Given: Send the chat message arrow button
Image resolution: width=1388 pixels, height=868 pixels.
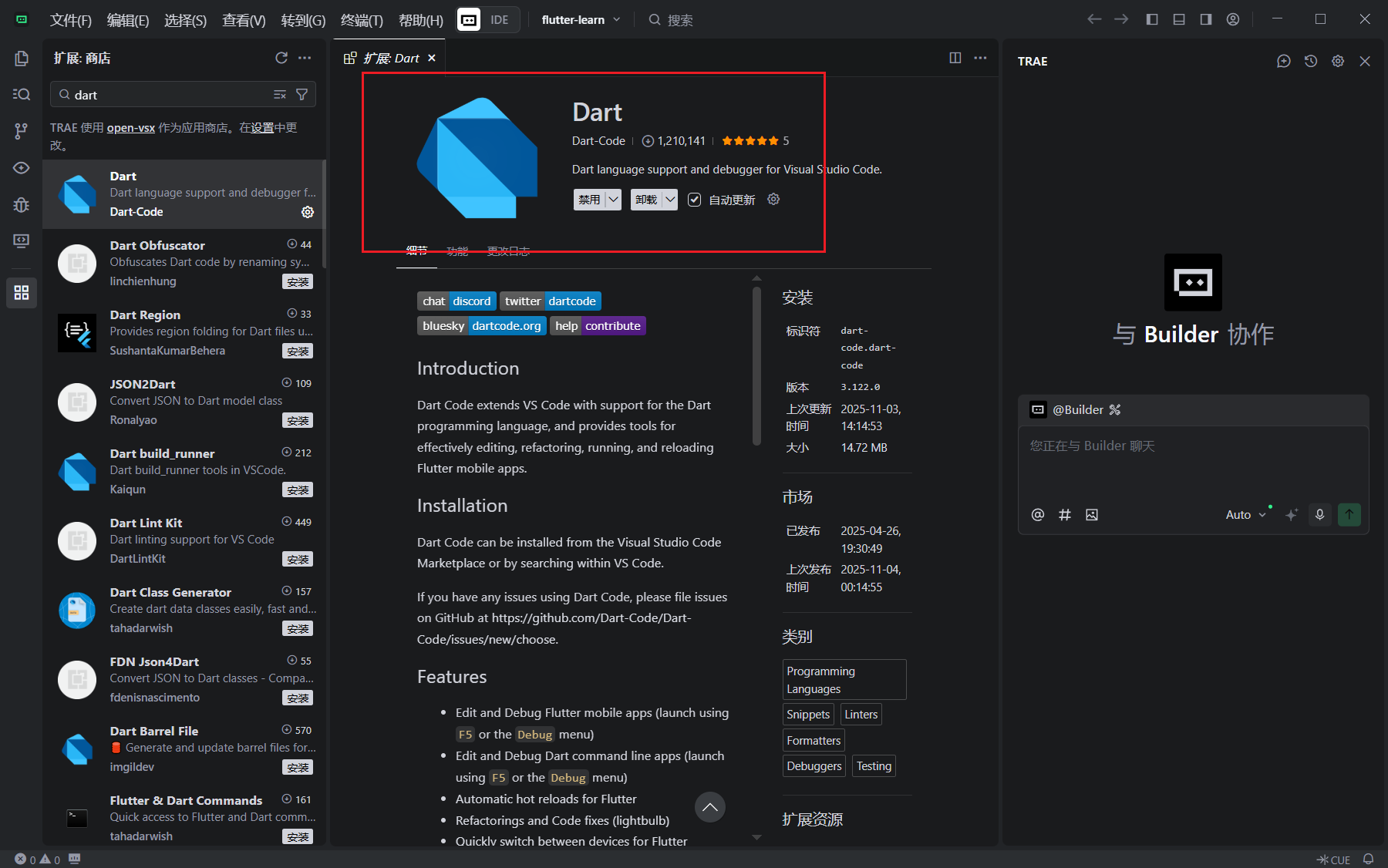Looking at the screenshot, I should click(x=1349, y=514).
